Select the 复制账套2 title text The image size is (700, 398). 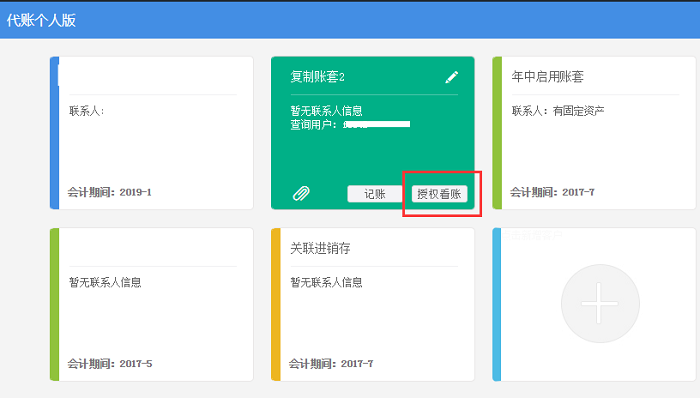pyautogui.click(x=317, y=77)
